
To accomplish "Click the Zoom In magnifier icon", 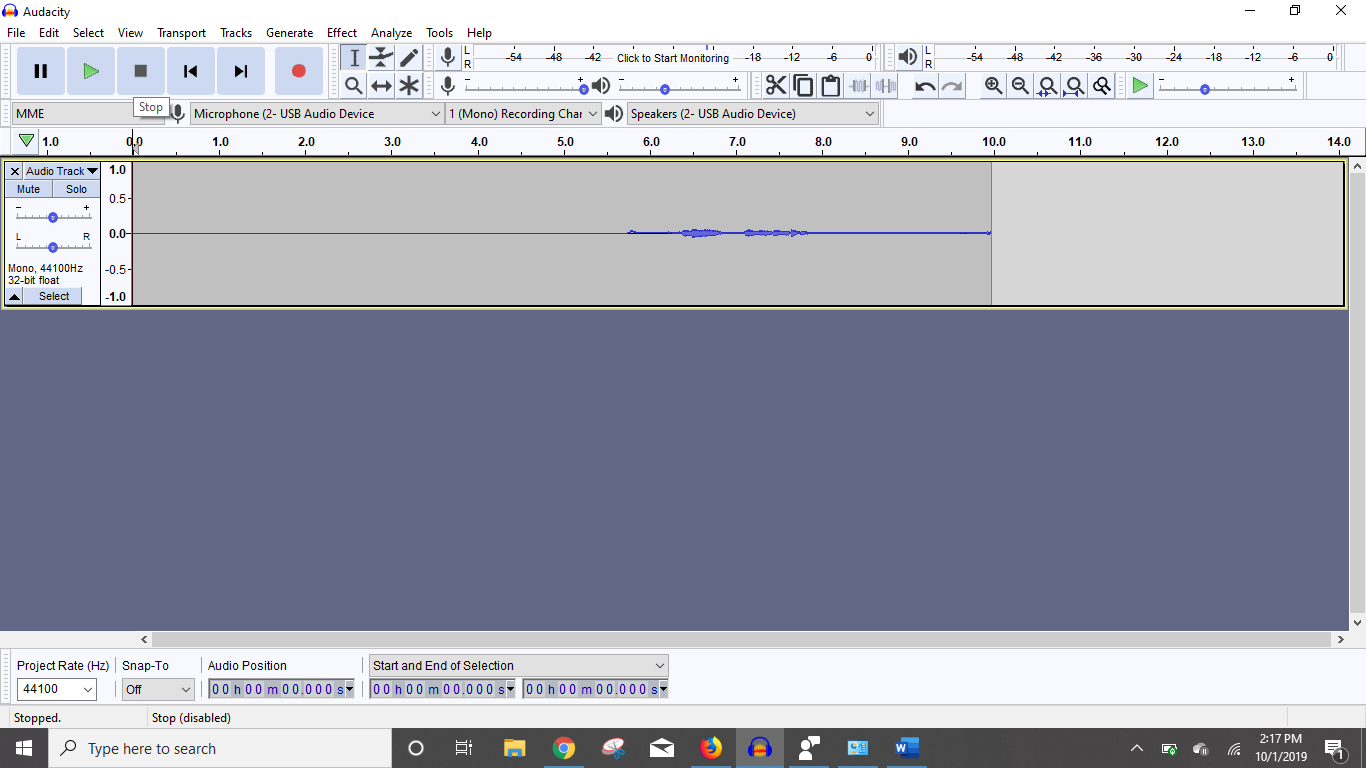I will [993, 86].
